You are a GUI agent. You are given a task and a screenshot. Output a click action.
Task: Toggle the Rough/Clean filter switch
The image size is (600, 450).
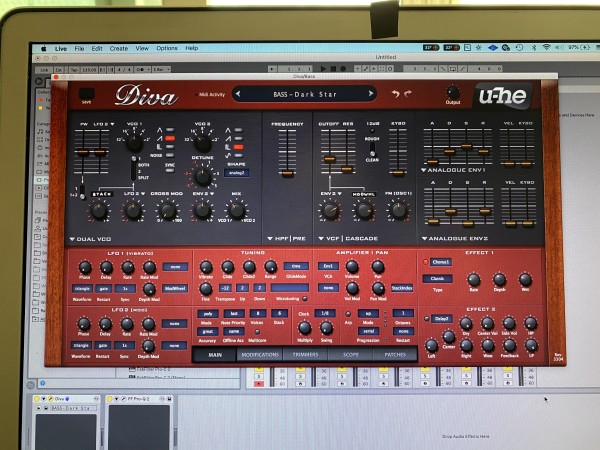[372, 150]
